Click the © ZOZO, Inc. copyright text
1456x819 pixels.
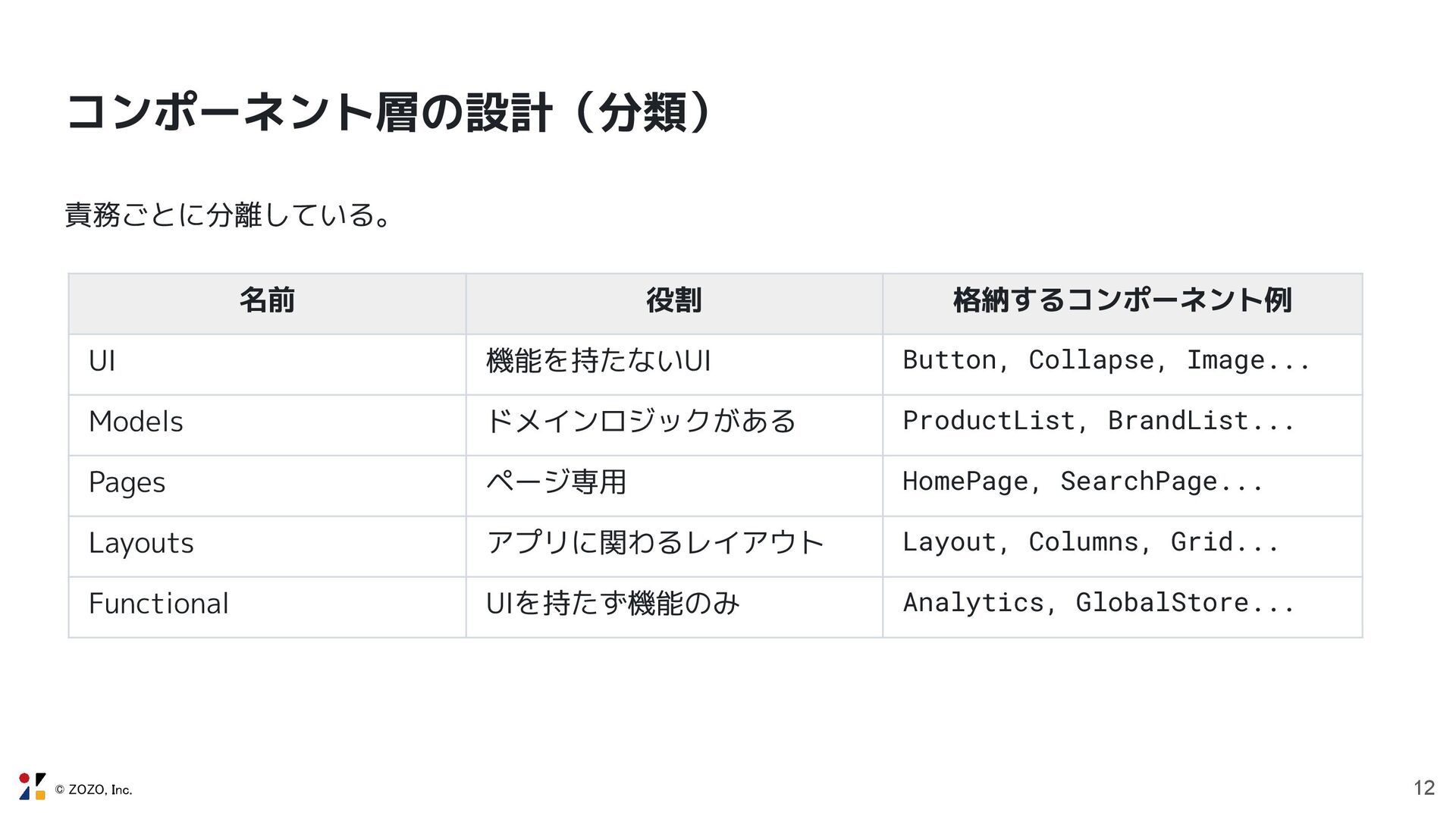[94, 790]
